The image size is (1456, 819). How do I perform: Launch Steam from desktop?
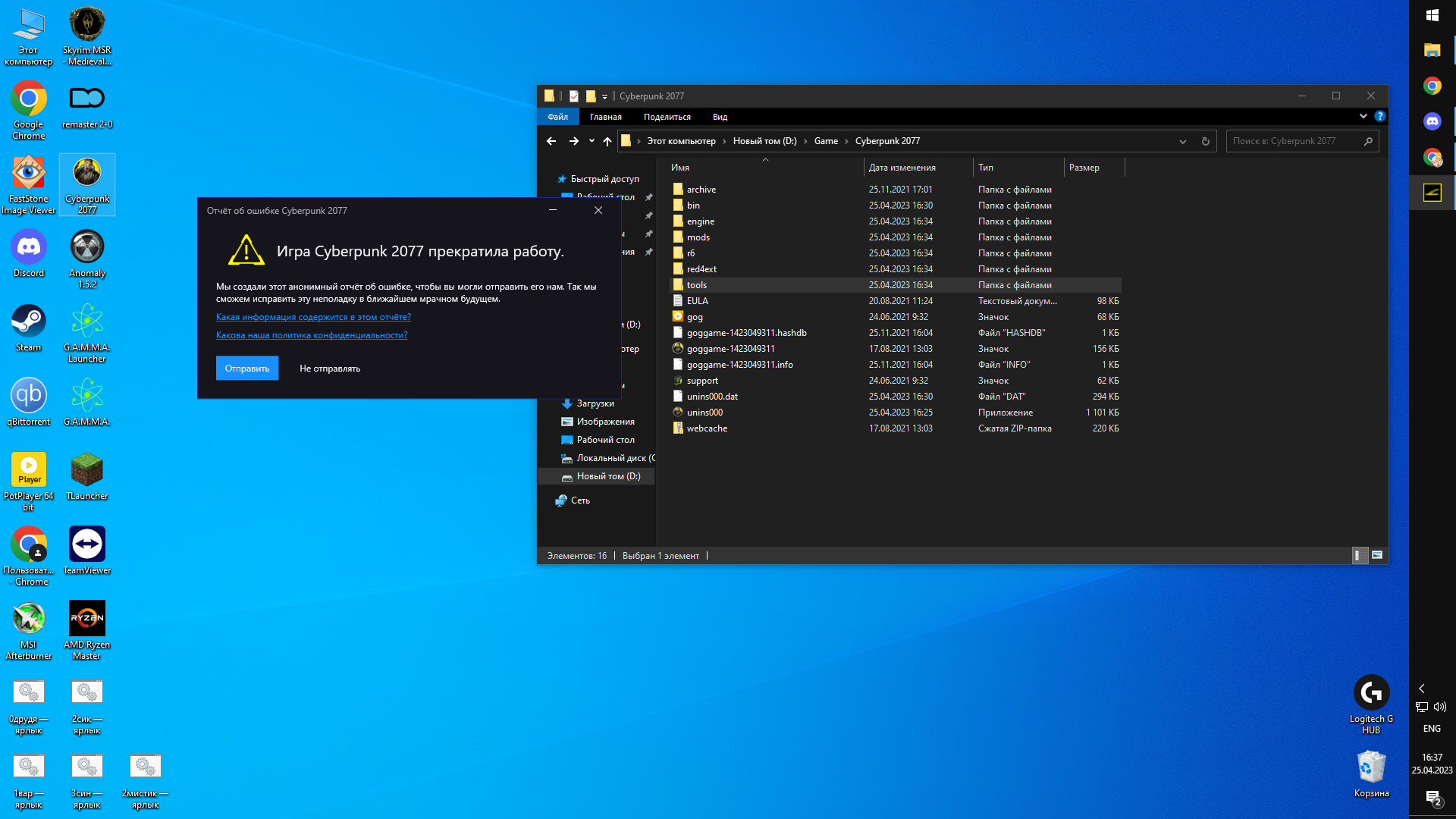tap(29, 328)
